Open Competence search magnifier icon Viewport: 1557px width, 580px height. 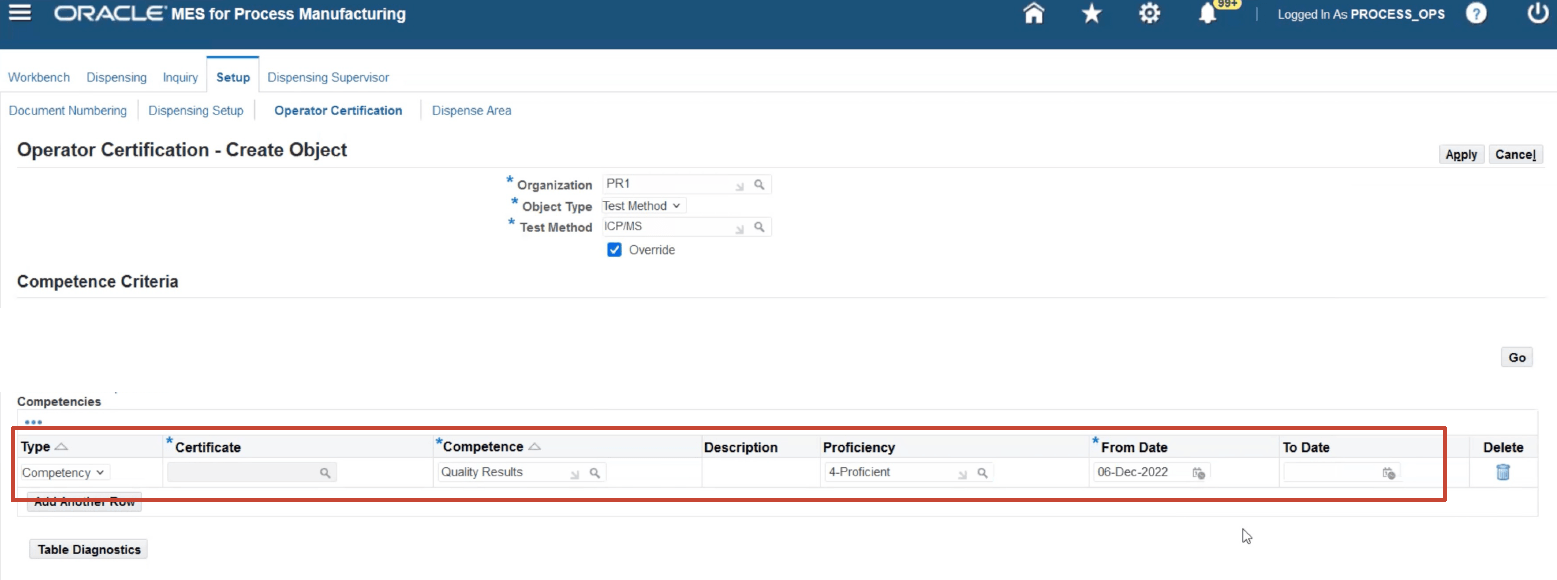tap(594, 473)
